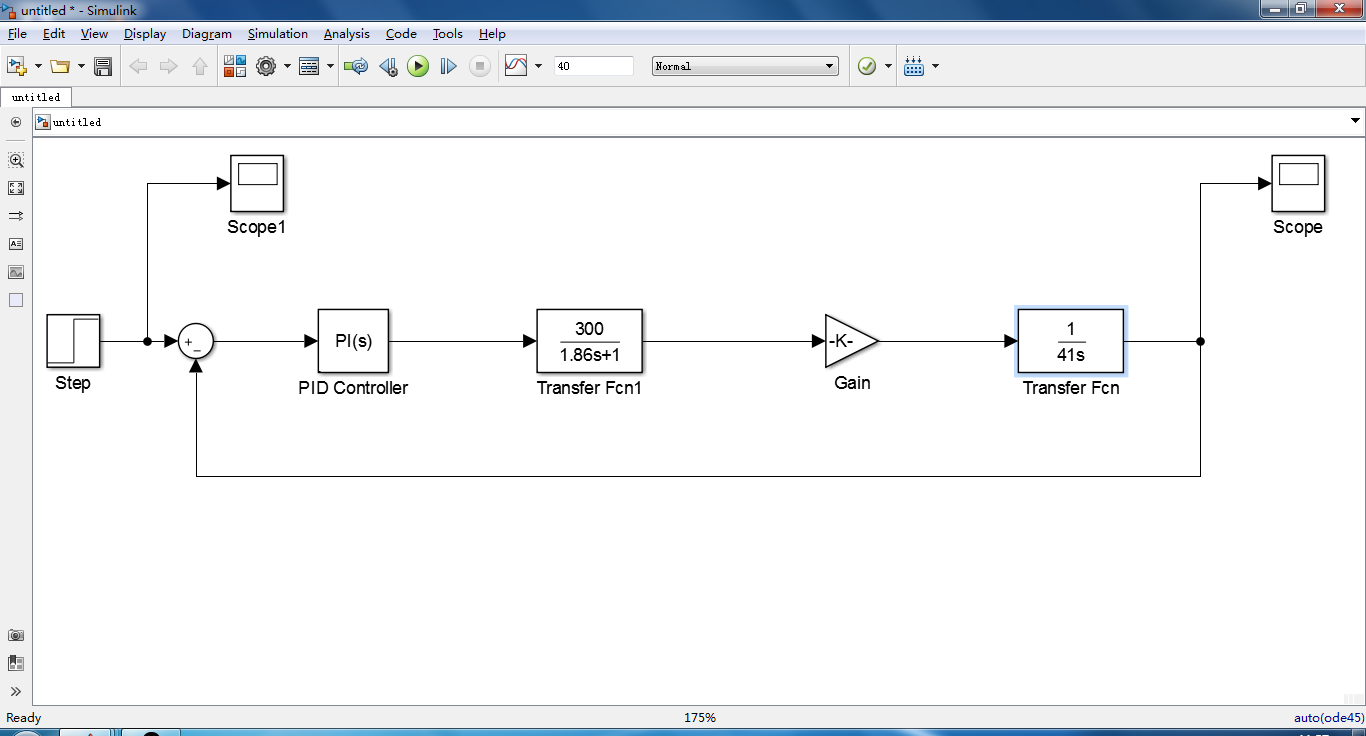Viewport: 1366px width, 736px height.
Task: Click the Gain block triangle
Action: (848, 341)
